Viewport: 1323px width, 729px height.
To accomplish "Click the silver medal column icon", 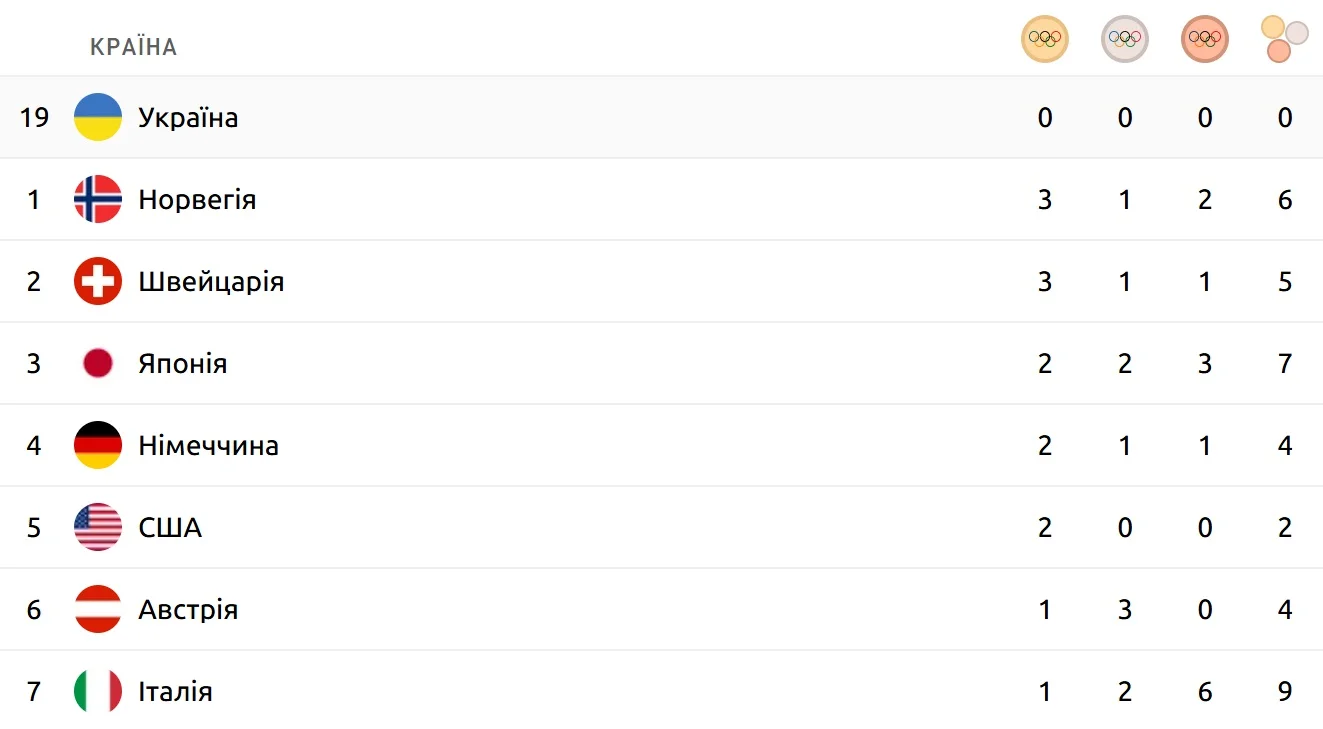I will click(x=1125, y=39).
